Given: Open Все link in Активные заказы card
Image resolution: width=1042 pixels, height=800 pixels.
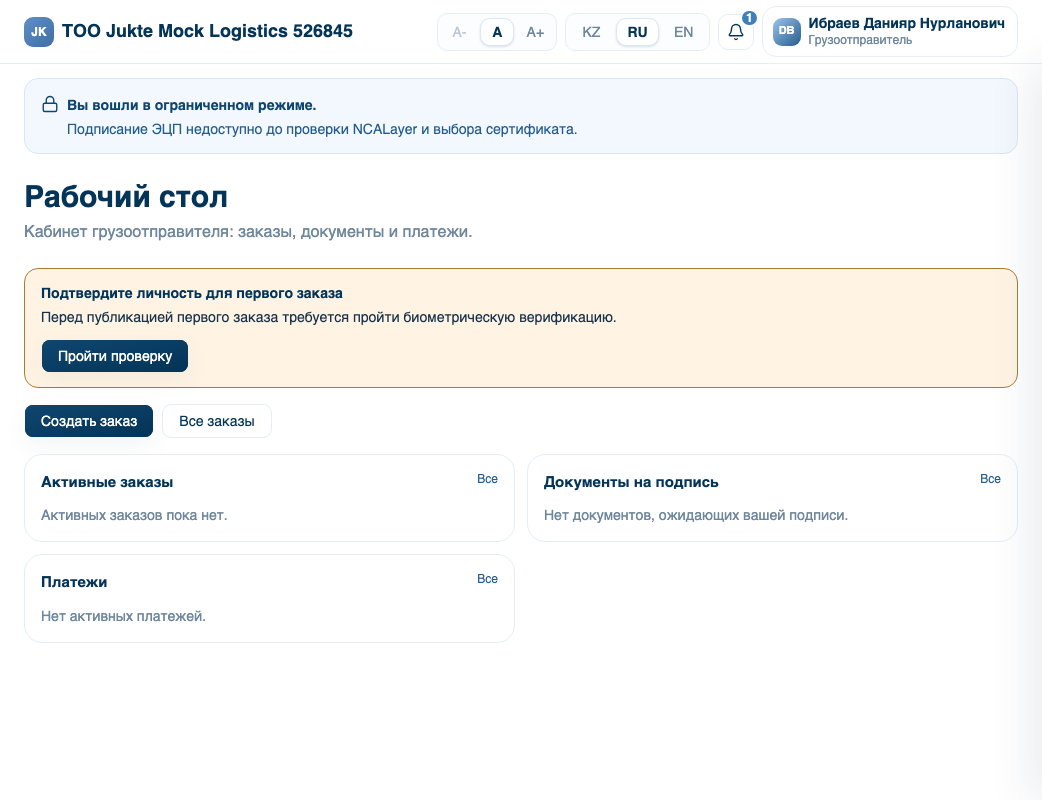Looking at the screenshot, I should pos(487,479).
